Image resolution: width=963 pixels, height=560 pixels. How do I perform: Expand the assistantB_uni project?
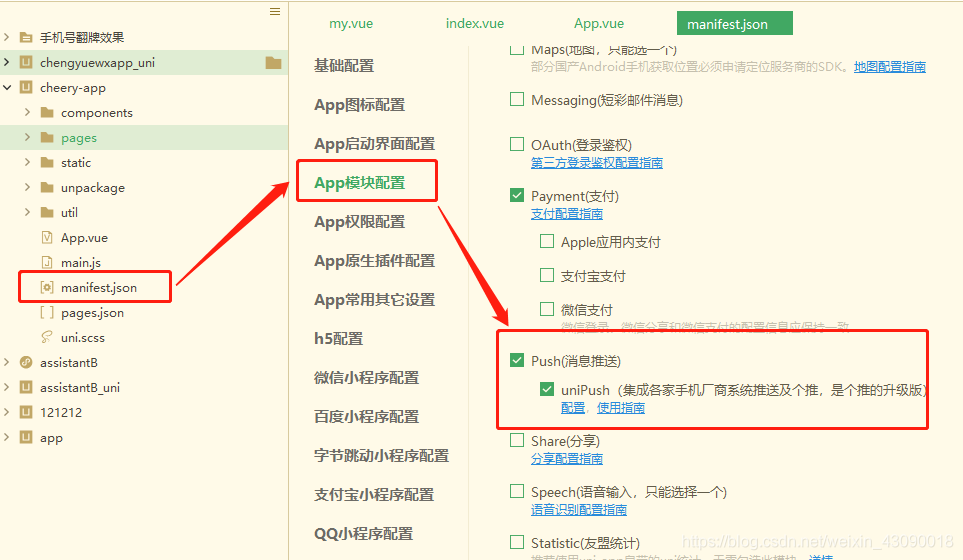tap(7, 387)
